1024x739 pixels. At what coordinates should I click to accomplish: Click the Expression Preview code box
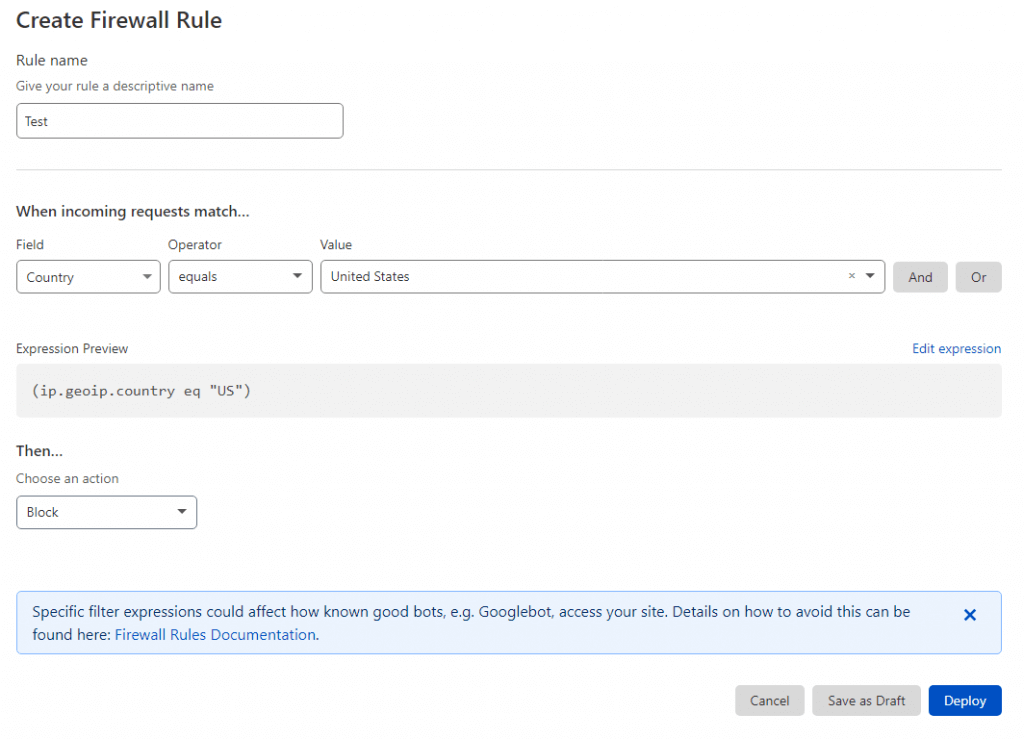coord(508,390)
